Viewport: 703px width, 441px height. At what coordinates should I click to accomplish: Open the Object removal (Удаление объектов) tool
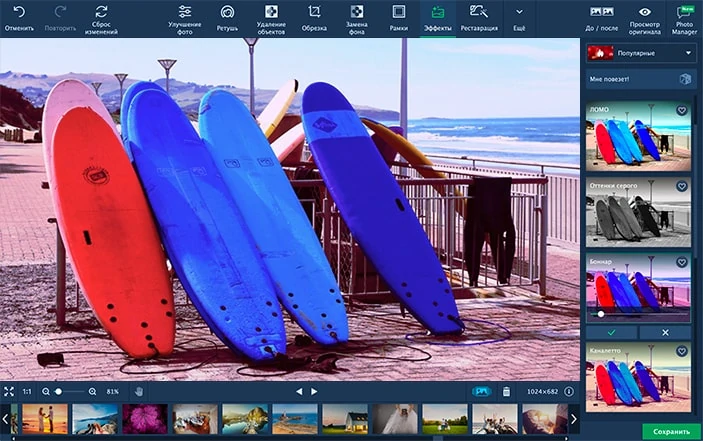271,12
